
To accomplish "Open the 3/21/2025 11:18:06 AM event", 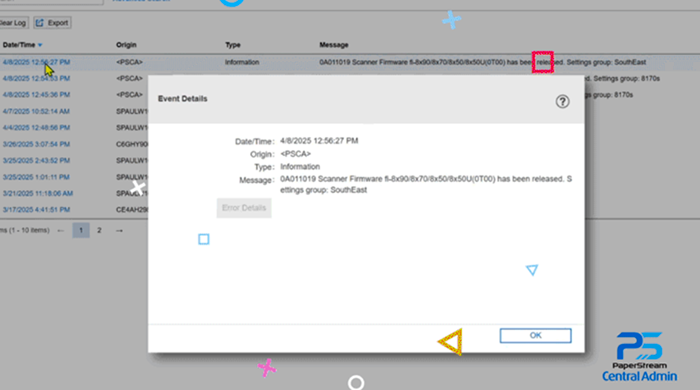I will click(38, 193).
